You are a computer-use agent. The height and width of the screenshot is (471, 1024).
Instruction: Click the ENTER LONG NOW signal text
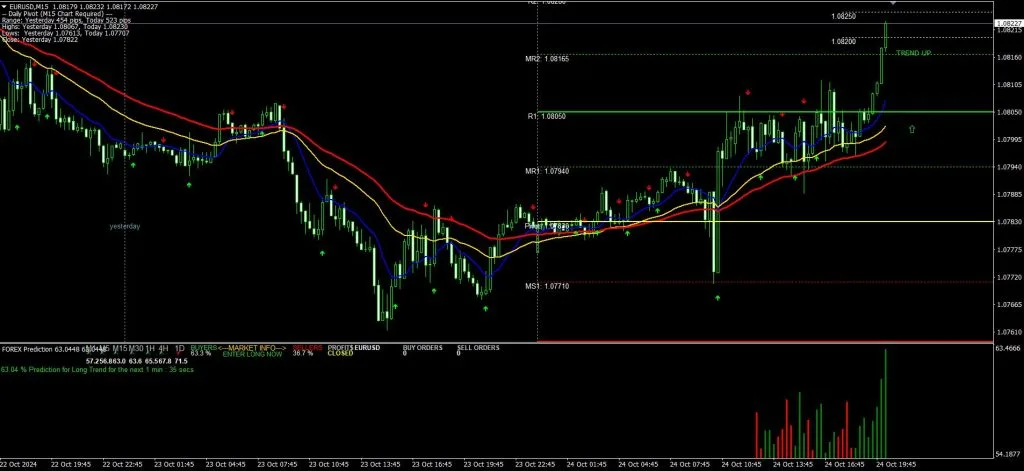point(253,354)
